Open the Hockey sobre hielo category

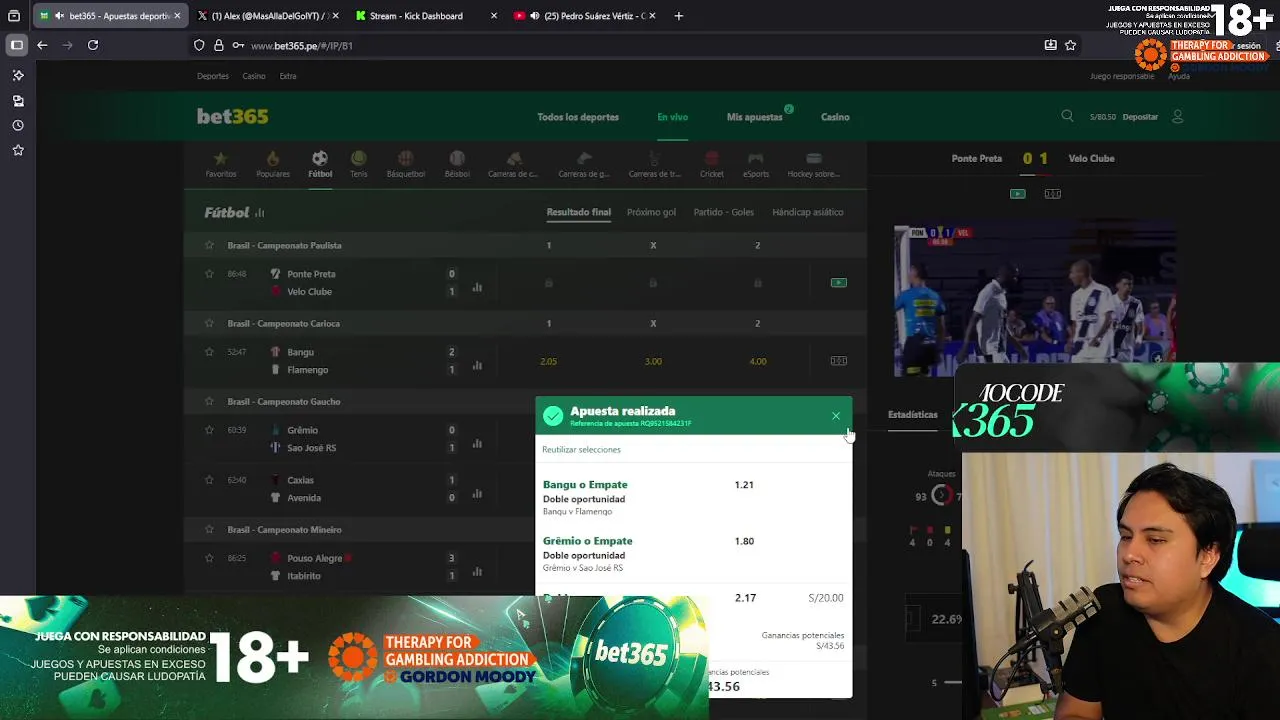[x=814, y=164]
